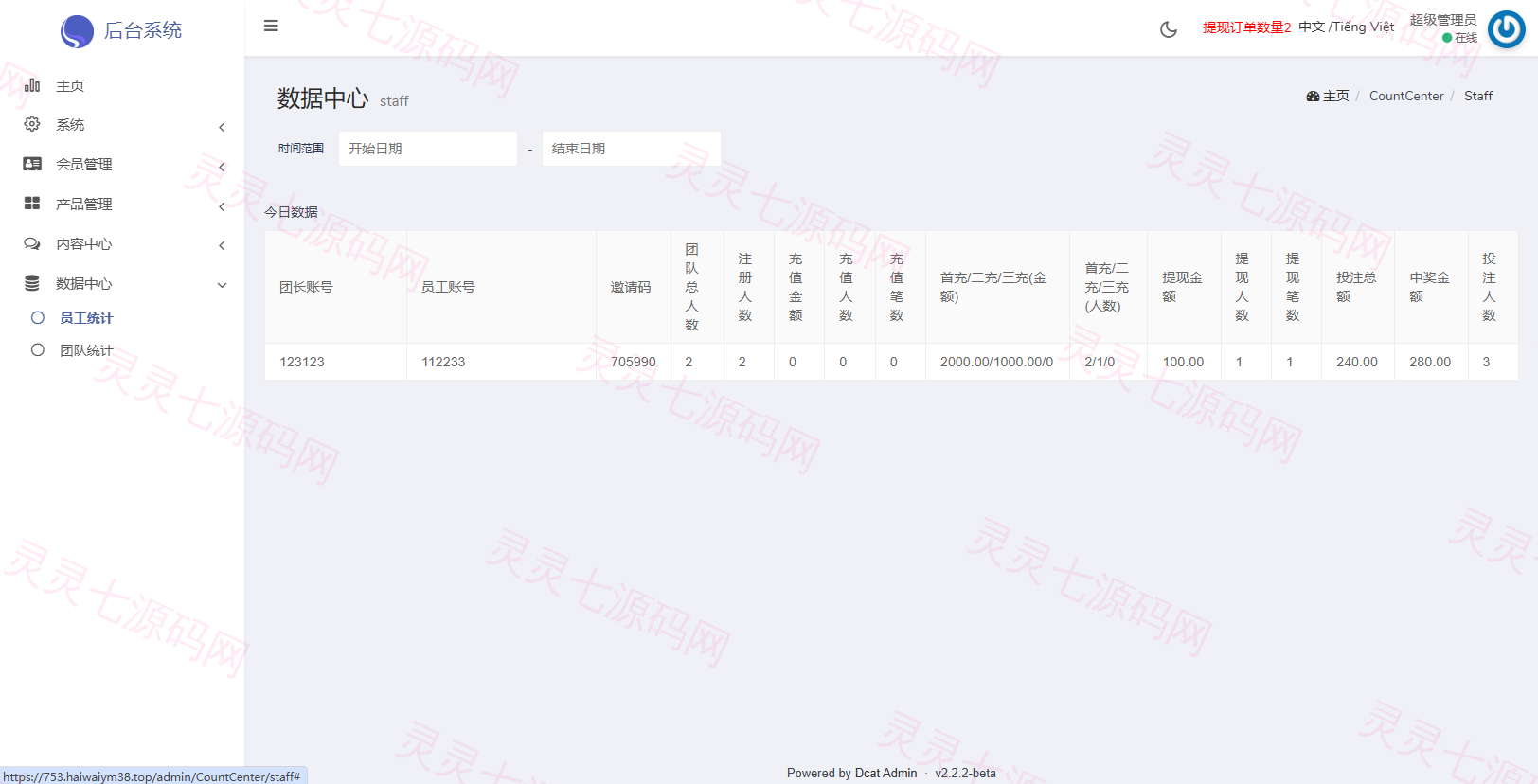Click the blue logo beside 后台系统
Screen dimensions: 1538x784
click(x=77, y=31)
